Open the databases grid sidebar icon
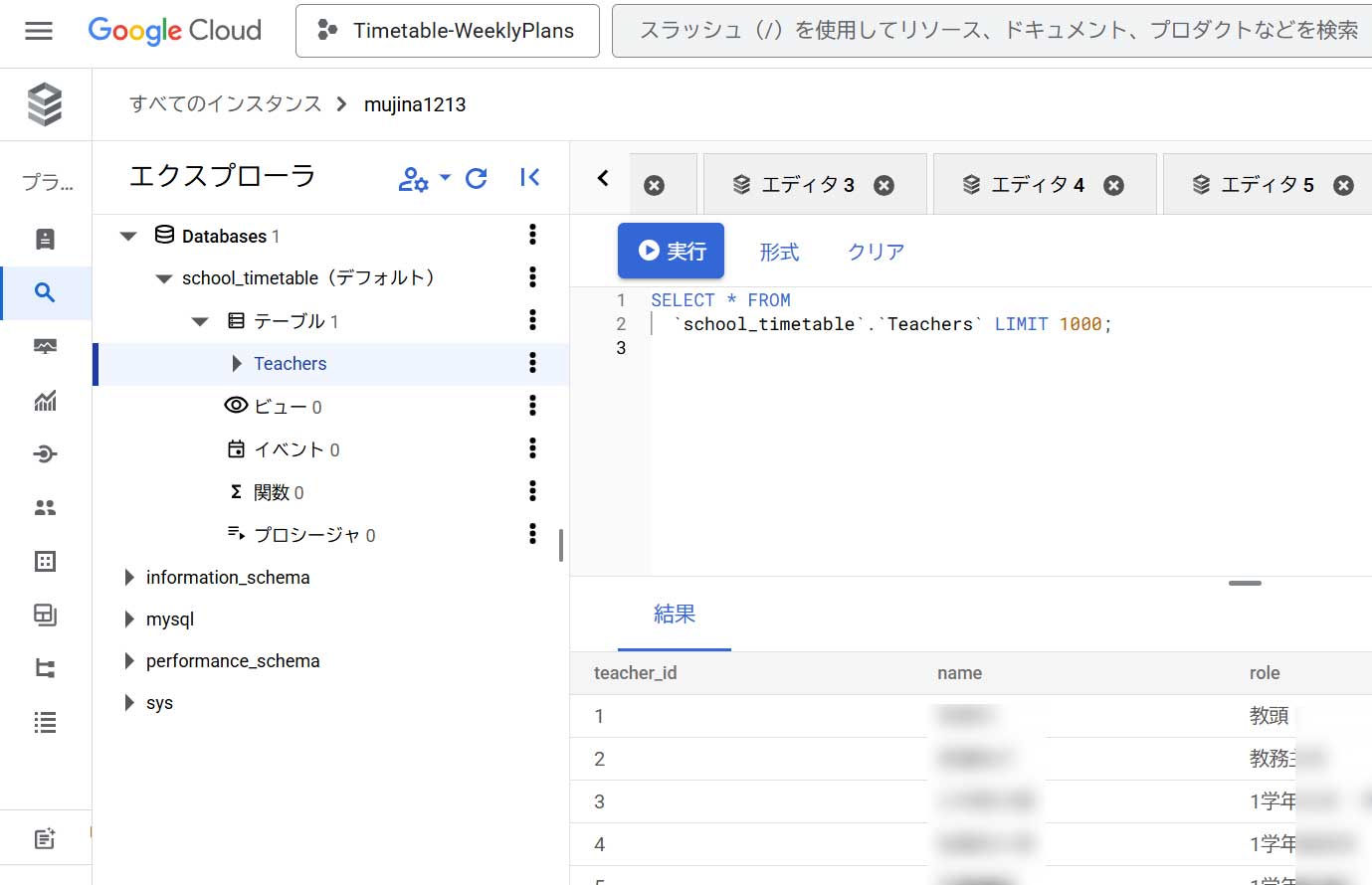Screen dimensions: 1372x885 pyautogui.click(x=45, y=562)
